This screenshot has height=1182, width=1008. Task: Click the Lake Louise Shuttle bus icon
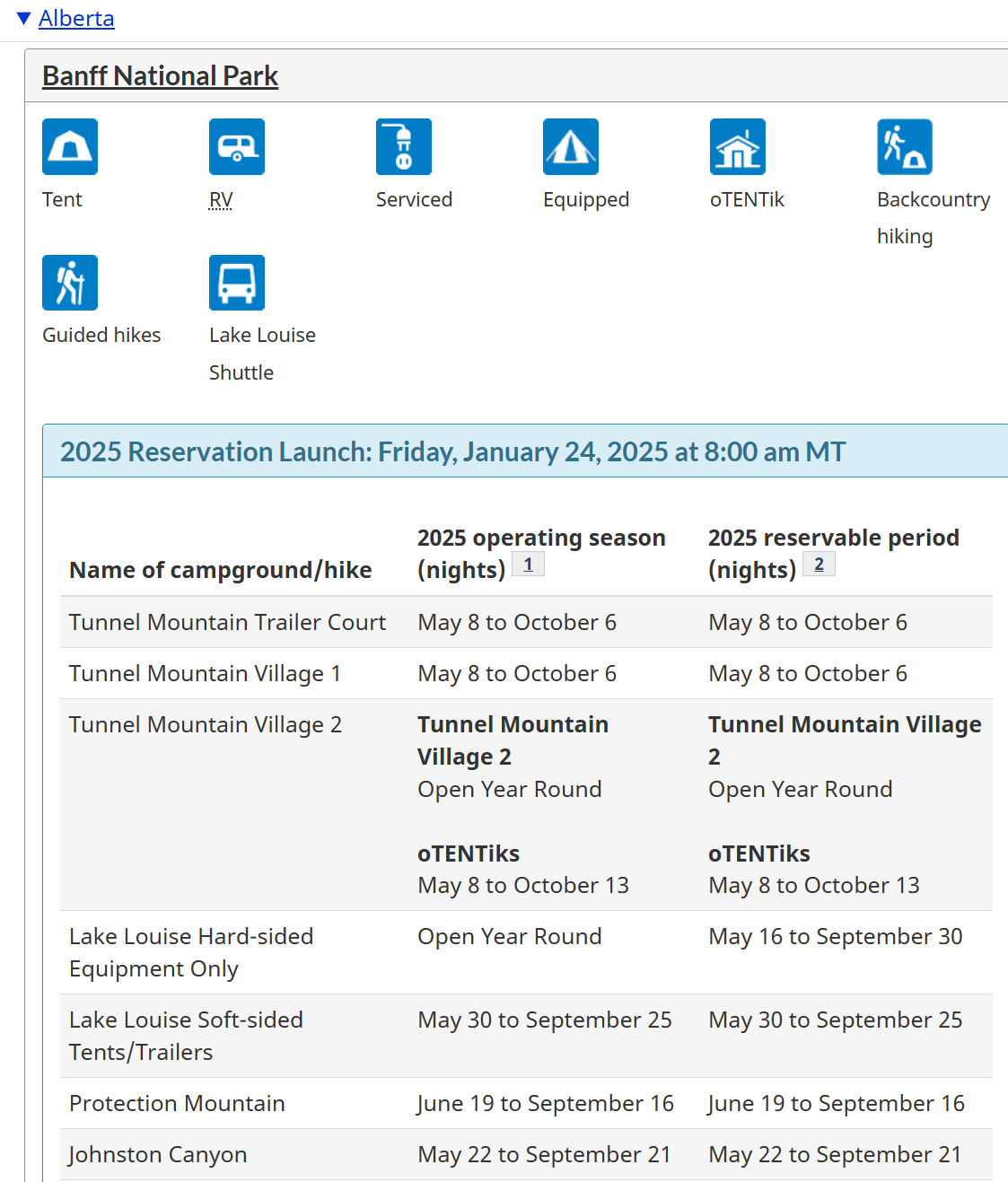point(237,283)
